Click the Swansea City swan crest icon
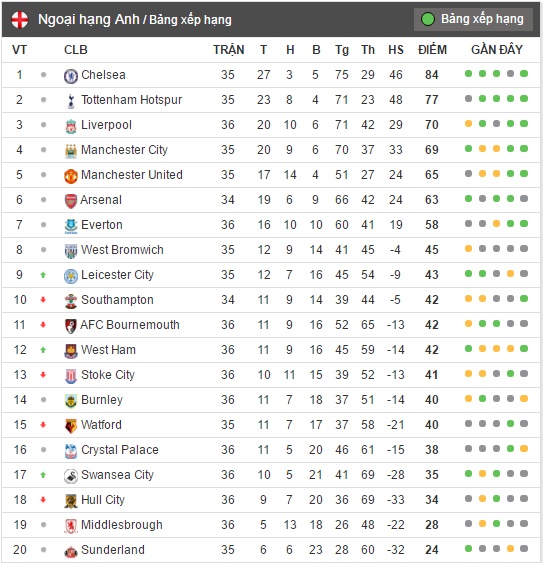 click(x=71, y=476)
